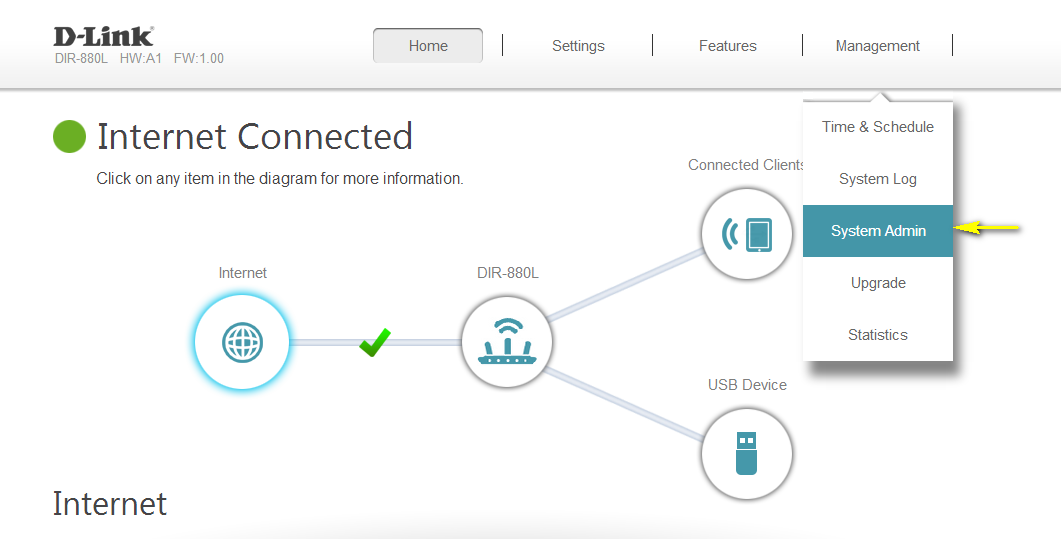1061x539 pixels.
Task: Expand the Features menu
Action: coord(728,46)
